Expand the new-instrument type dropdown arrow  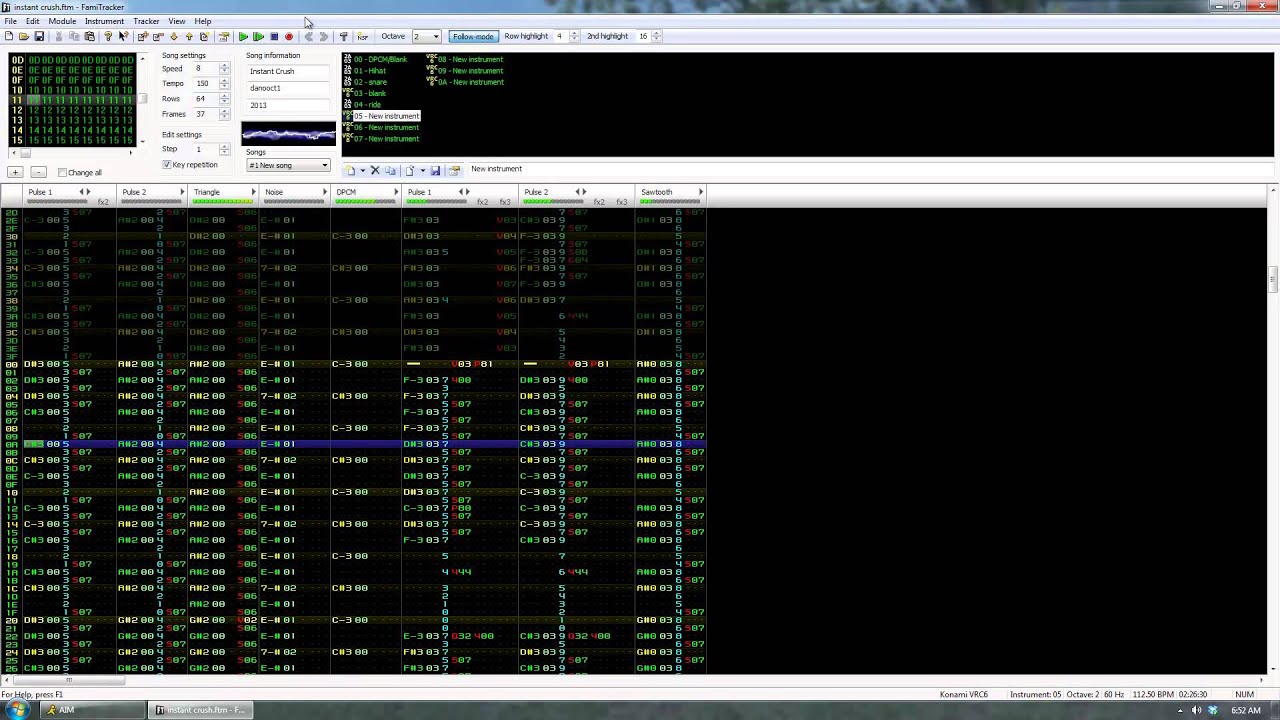pyautogui.click(x=362, y=170)
